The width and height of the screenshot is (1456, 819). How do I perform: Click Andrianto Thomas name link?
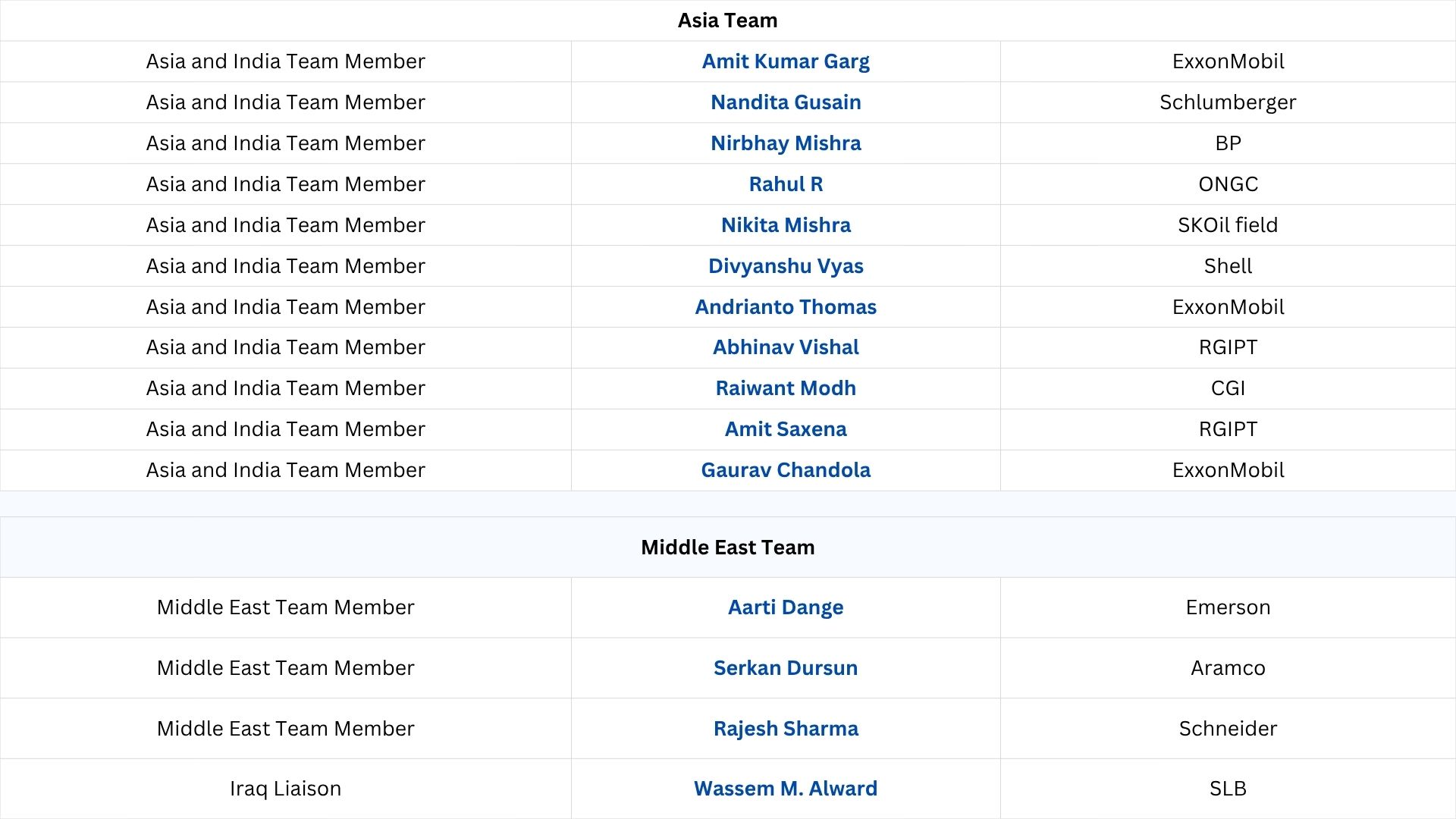785,307
